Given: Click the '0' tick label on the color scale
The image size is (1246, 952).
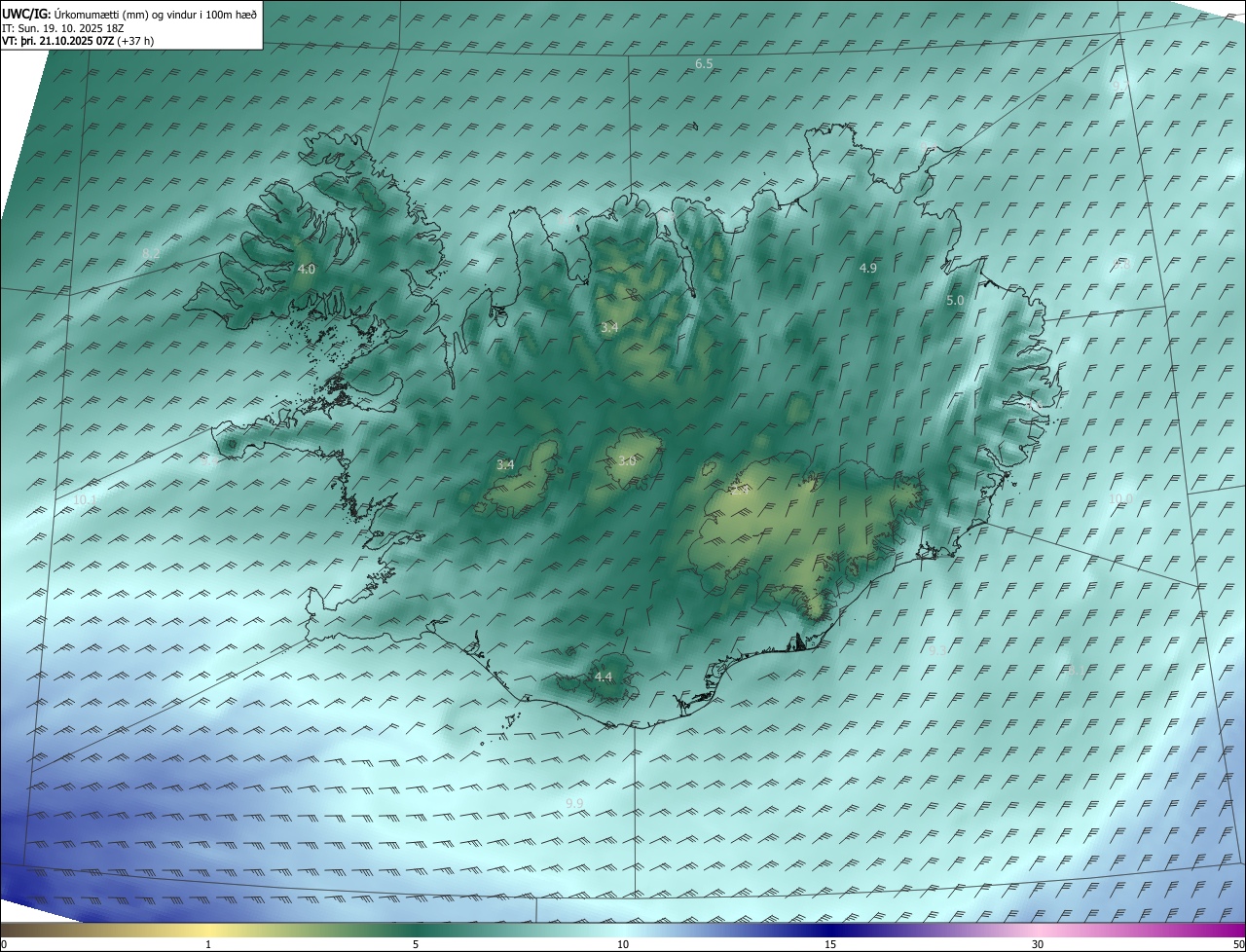Looking at the screenshot, I should (4, 945).
